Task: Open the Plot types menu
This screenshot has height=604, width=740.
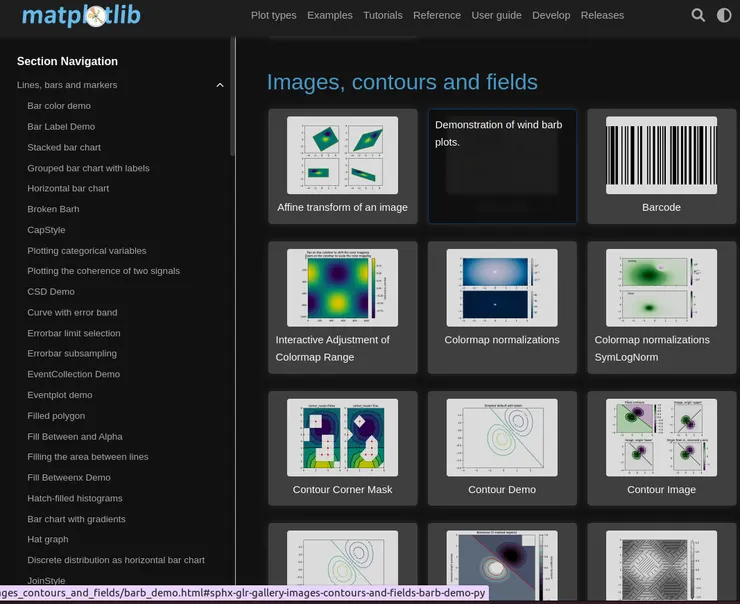Action: tap(274, 16)
